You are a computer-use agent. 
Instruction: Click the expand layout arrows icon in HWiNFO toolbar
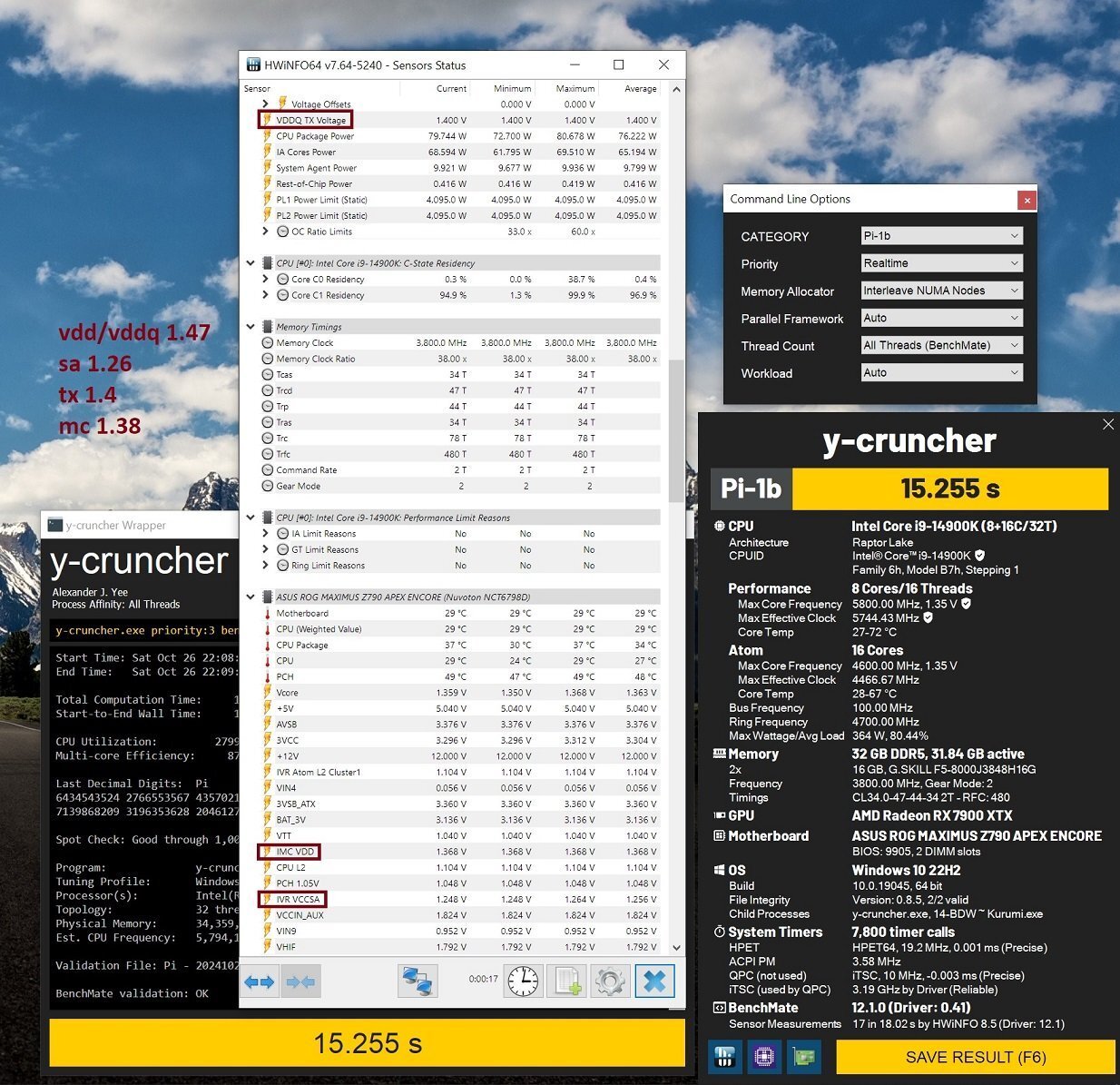260,982
